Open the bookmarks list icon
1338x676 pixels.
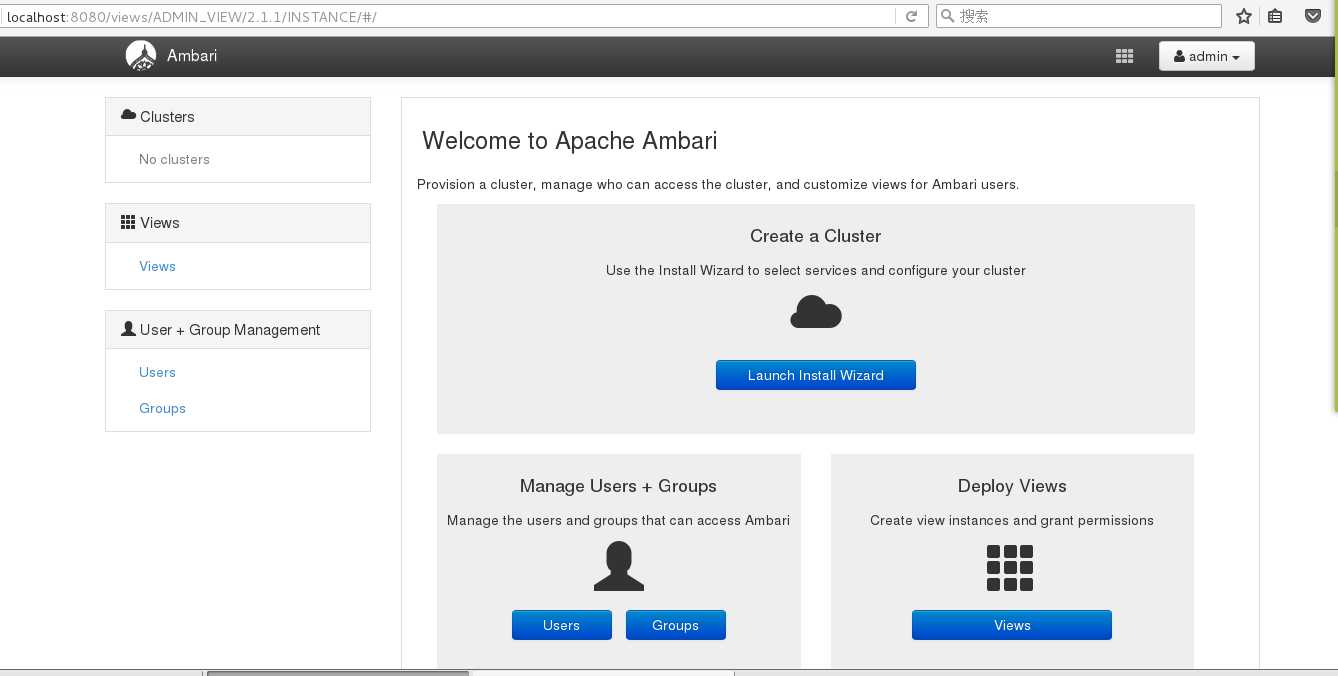point(1275,16)
